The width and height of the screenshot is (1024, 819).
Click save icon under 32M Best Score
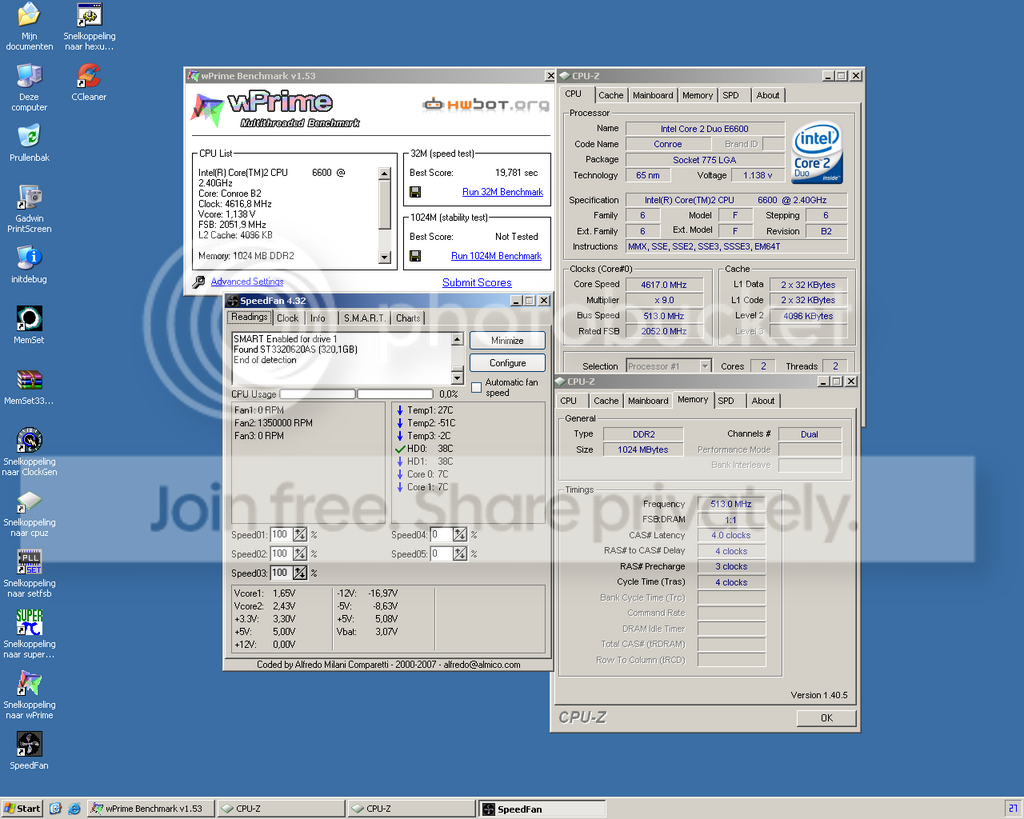[x=415, y=192]
